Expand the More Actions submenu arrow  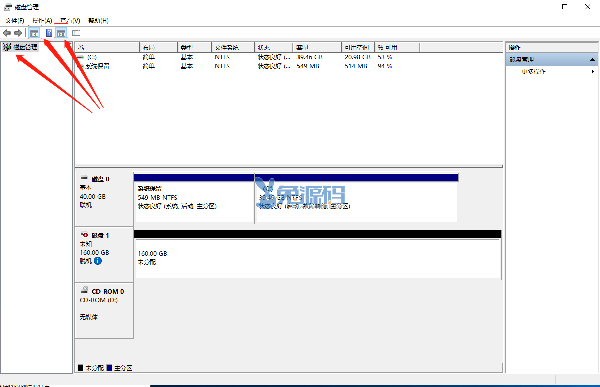point(593,72)
